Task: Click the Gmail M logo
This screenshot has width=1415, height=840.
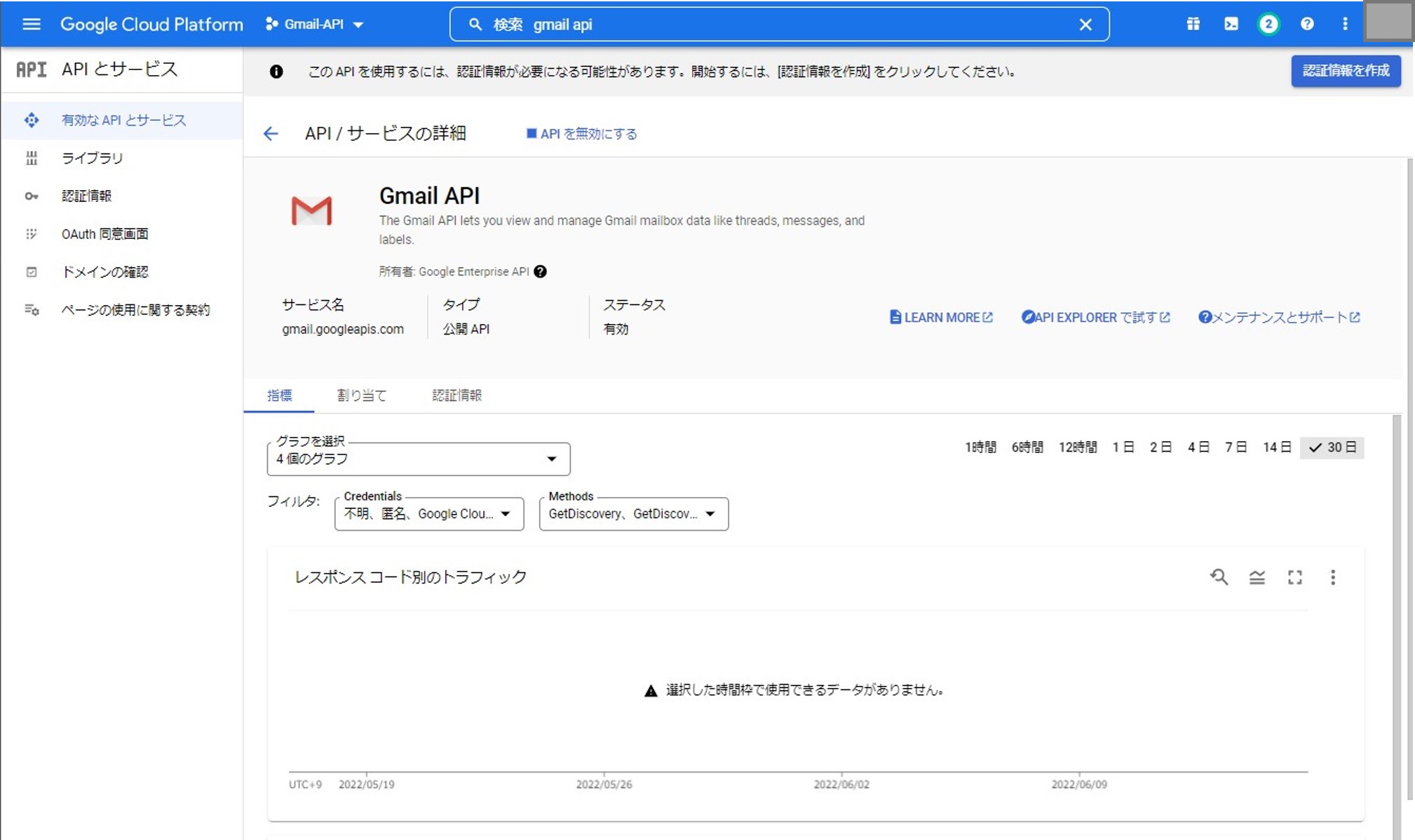Action: point(311,211)
